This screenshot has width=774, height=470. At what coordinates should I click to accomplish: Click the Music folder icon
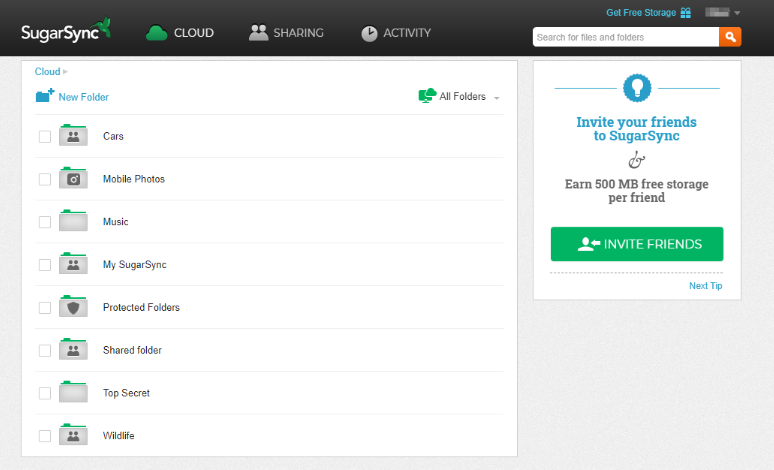[73, 221]
